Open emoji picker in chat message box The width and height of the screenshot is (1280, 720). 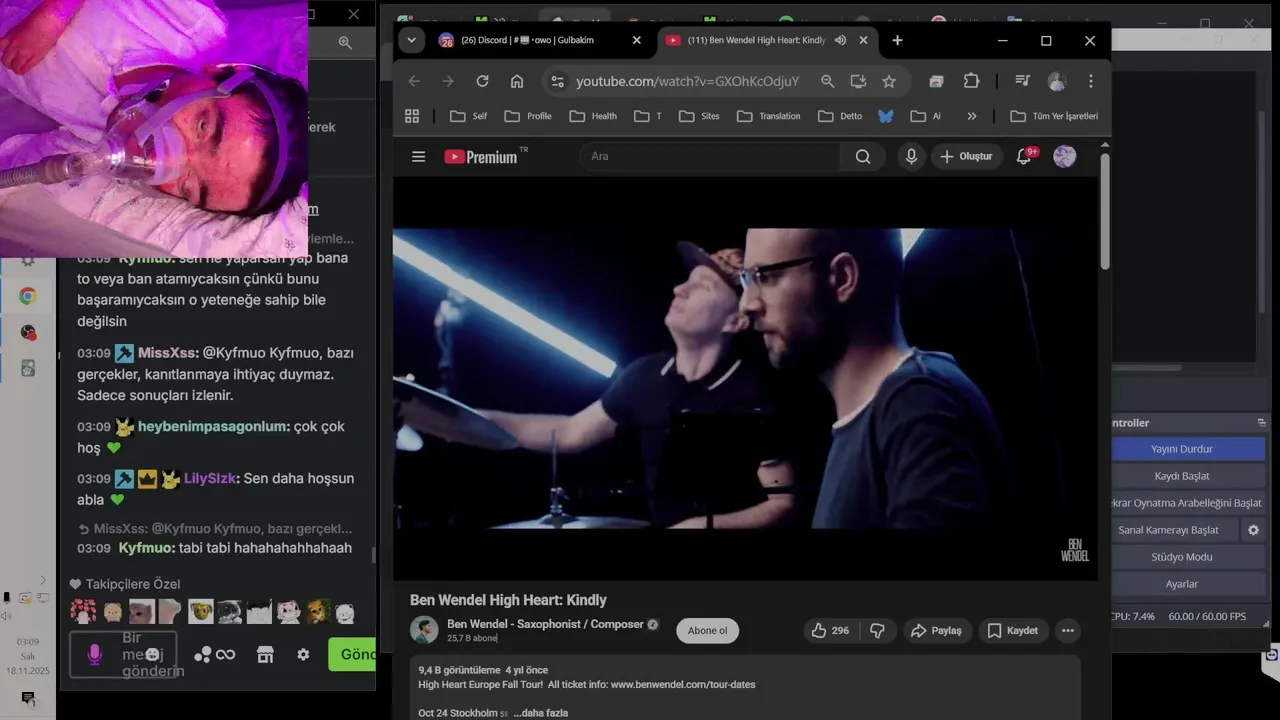tap(153, 654)
